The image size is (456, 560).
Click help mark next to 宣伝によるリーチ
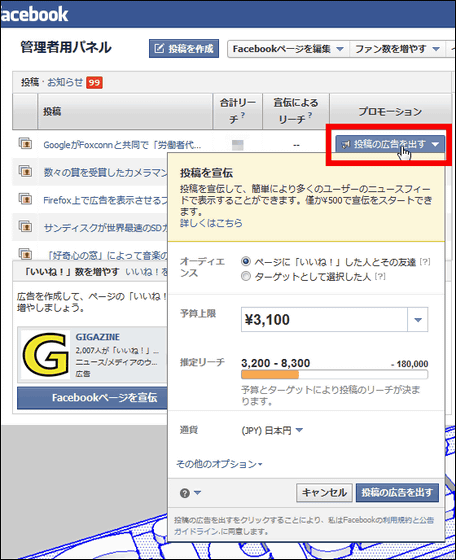point(310,115)
